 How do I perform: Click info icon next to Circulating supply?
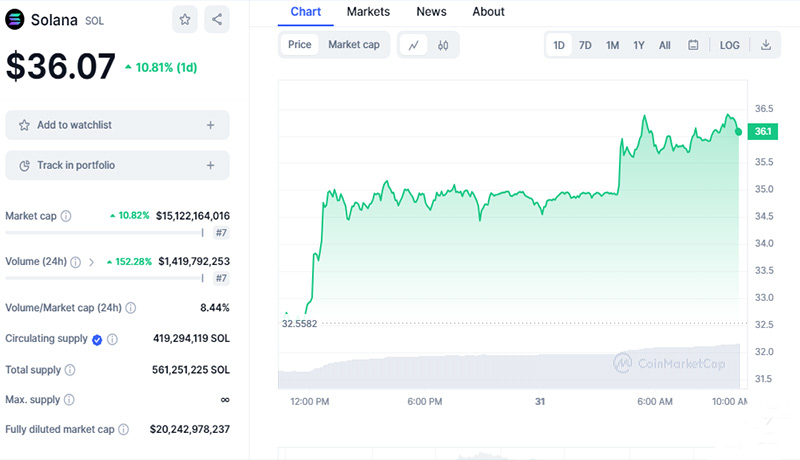[112, 339]
